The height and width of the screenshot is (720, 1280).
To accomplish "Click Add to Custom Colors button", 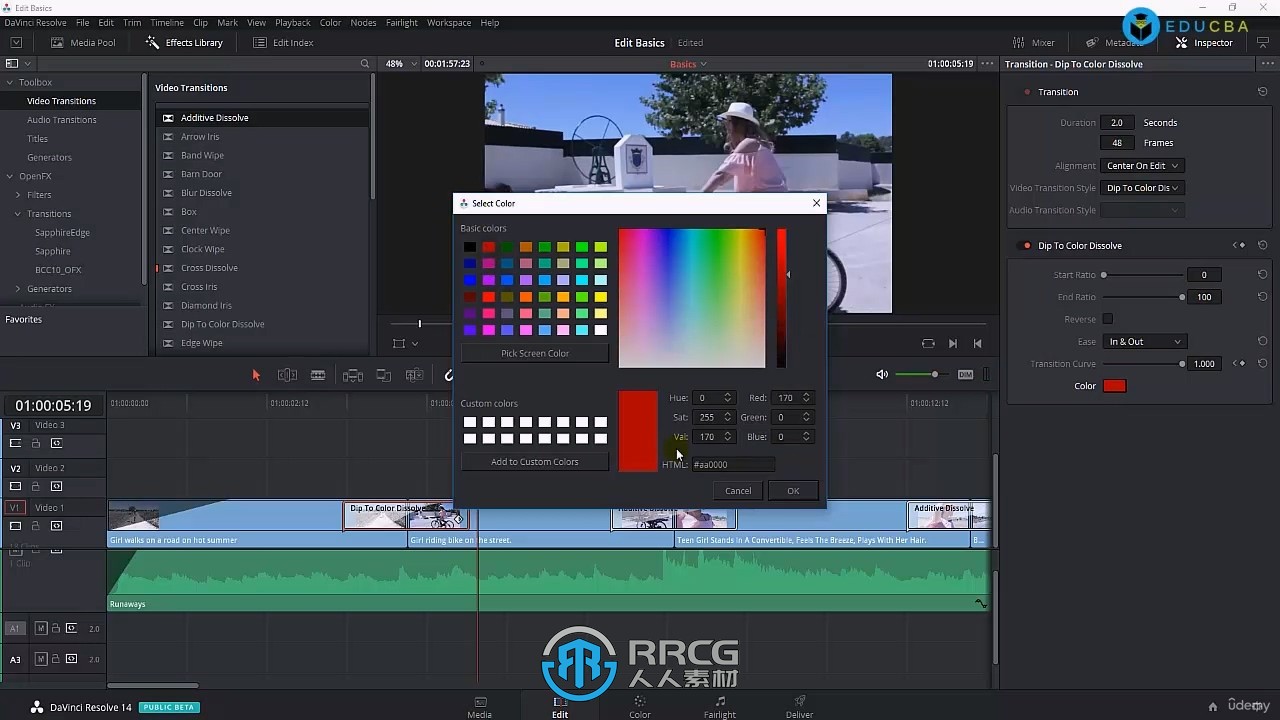I will coord(535,462).
